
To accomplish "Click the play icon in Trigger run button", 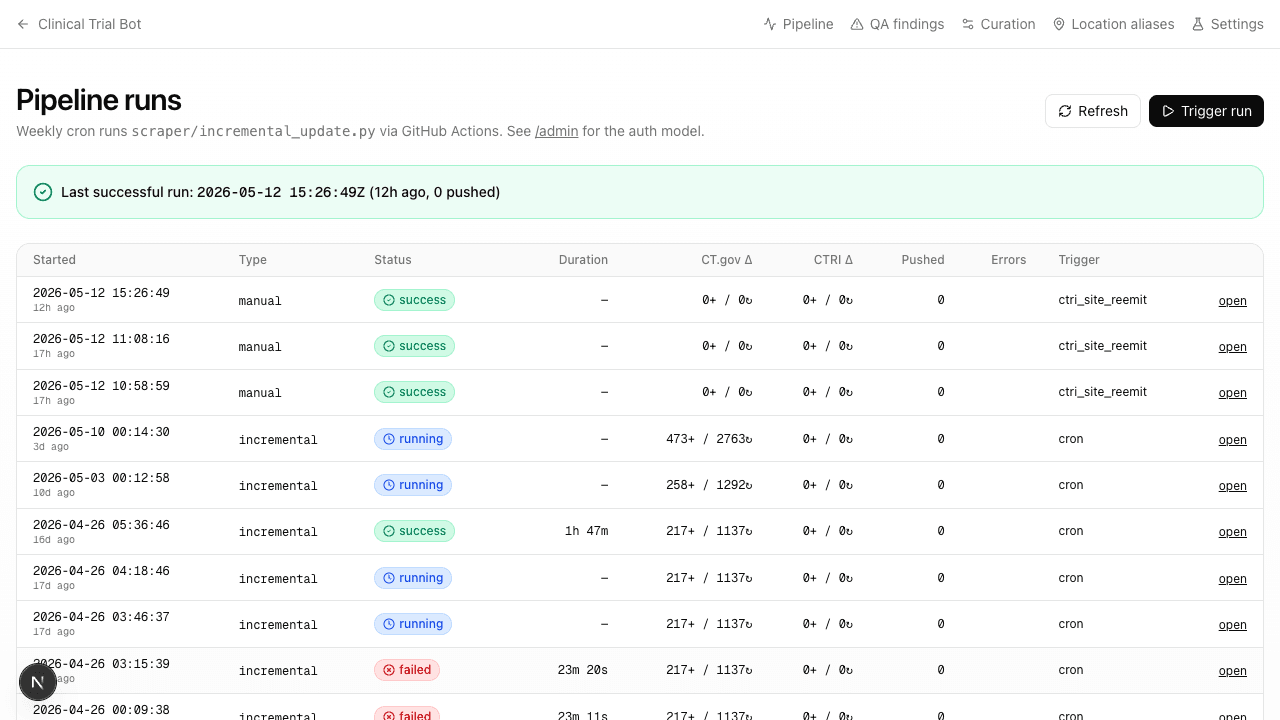I will [1168, 111].
